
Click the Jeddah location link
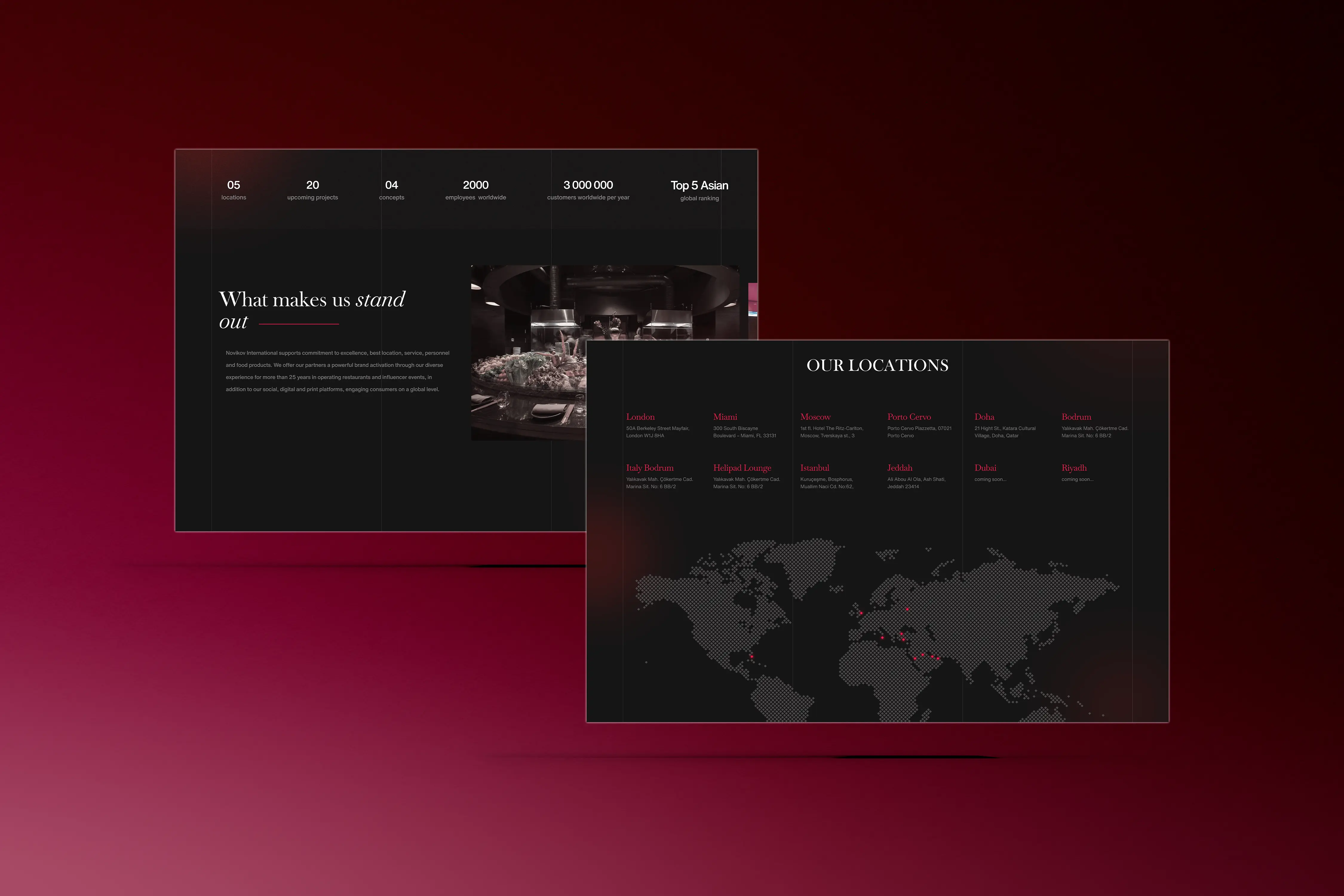(x=899, y=467)
